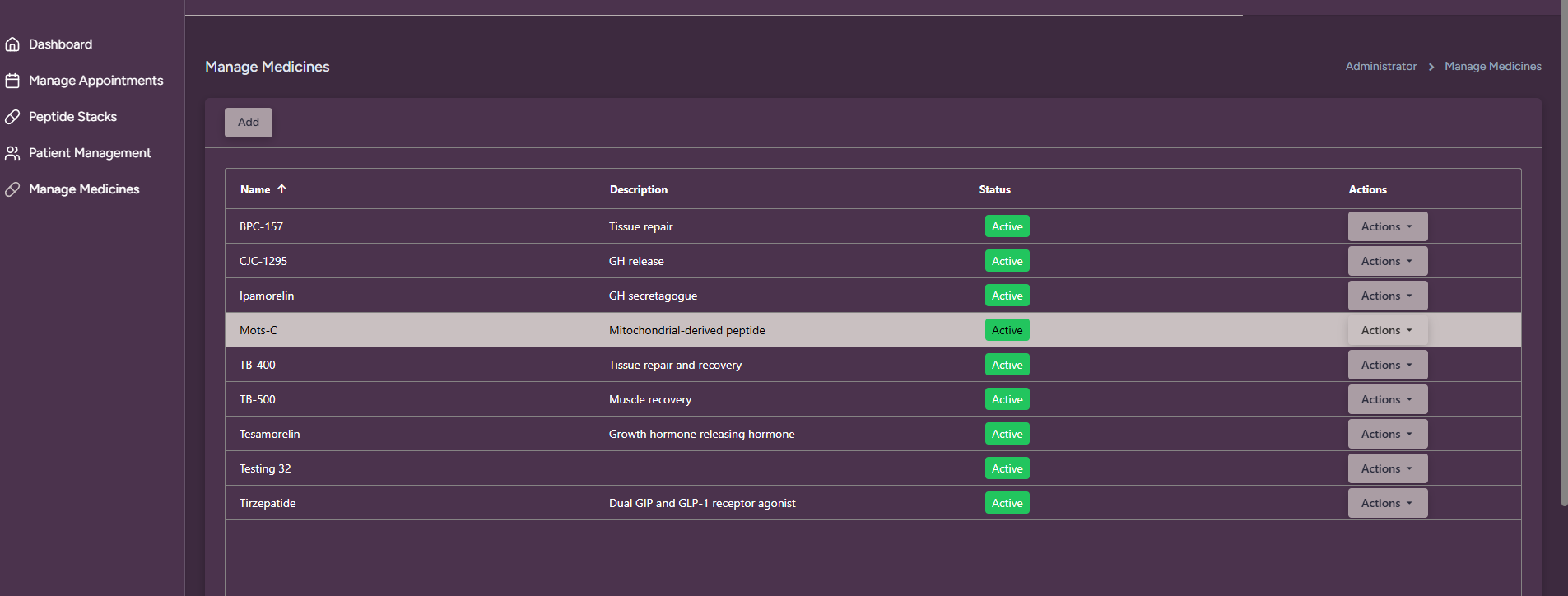Expand the Actions menu for Tesamorelin
The height and width of the screenshot is (596, 1568).
(x=1387, y=434)
